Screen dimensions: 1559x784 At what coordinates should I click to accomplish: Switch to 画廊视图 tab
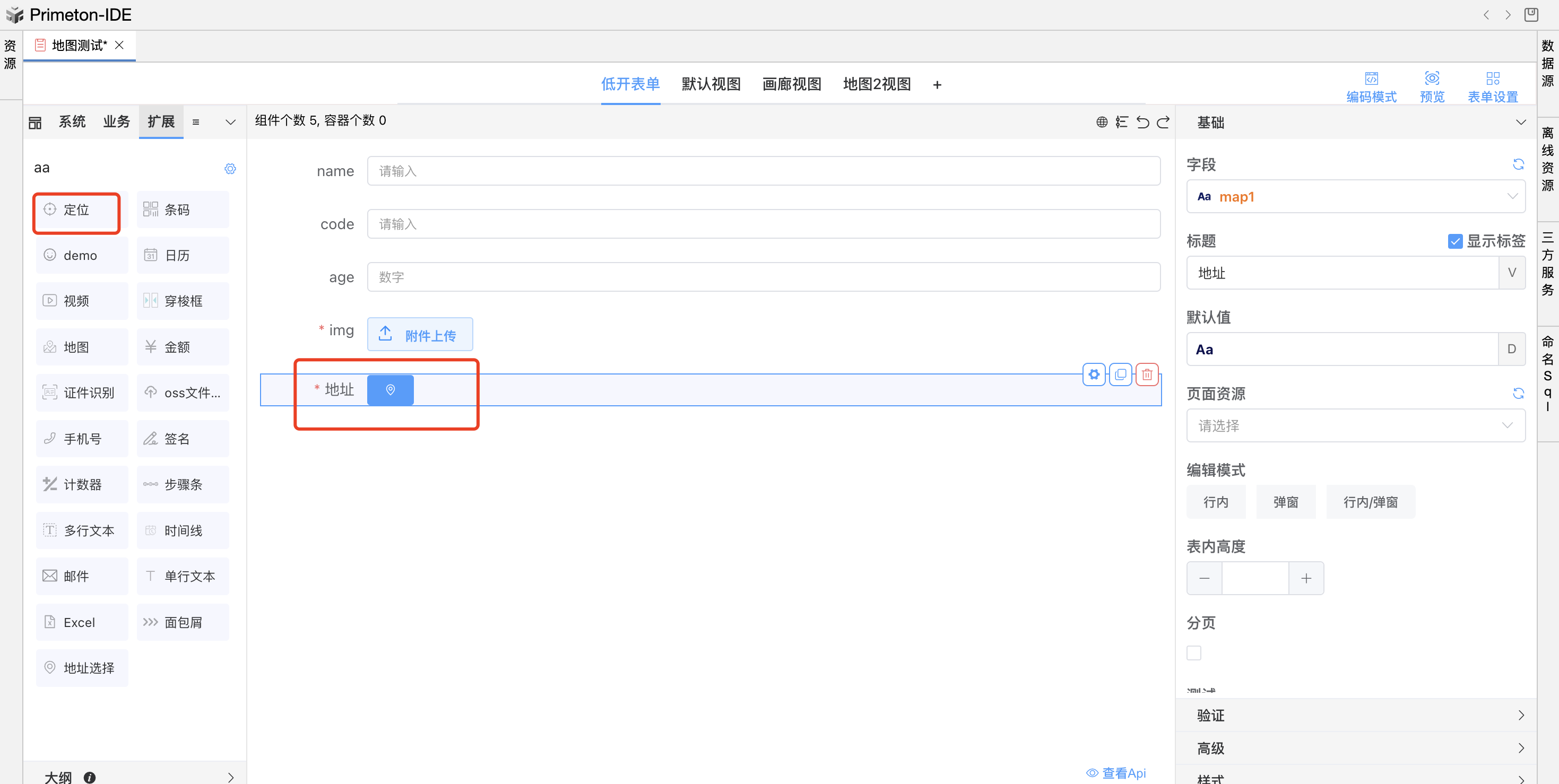point(792,84)
